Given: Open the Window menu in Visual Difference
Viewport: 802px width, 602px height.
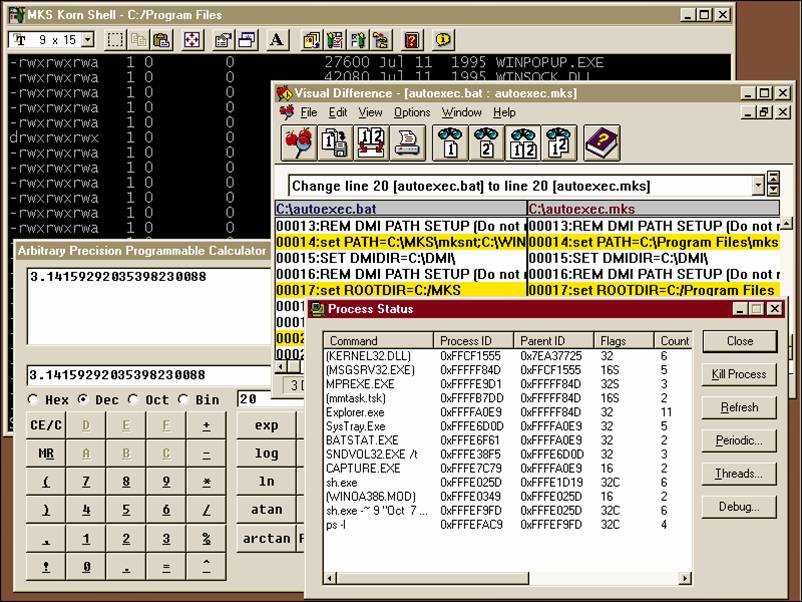Looking at the screenshot, I should click(x=462, y=112).
